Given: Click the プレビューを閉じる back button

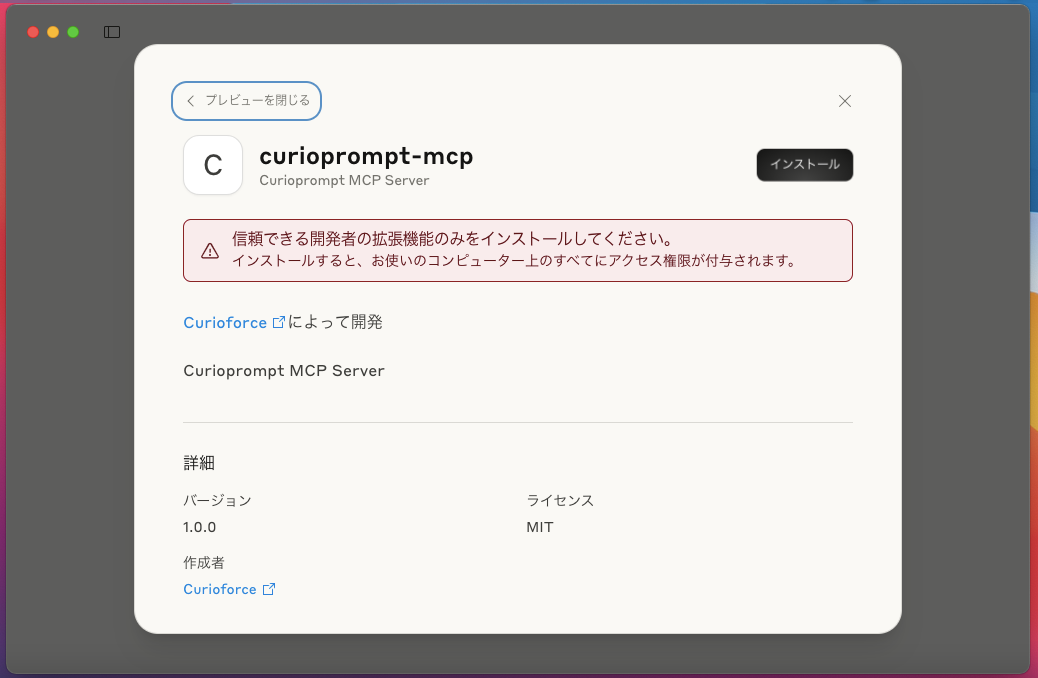Looking at the screenshot, I should coord(246,101).
